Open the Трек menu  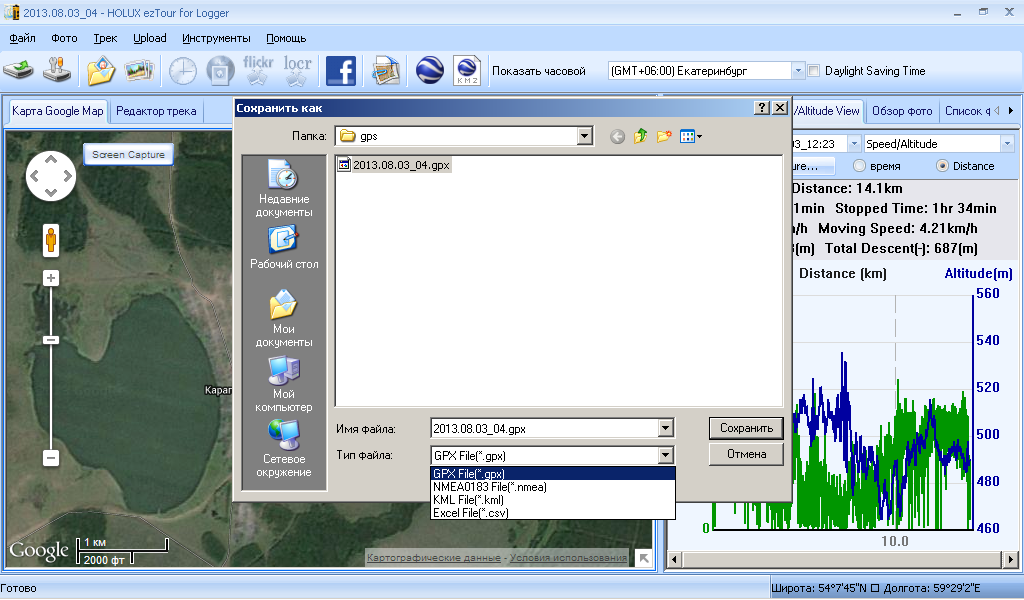pyautogui.click(x=105, y=38)
